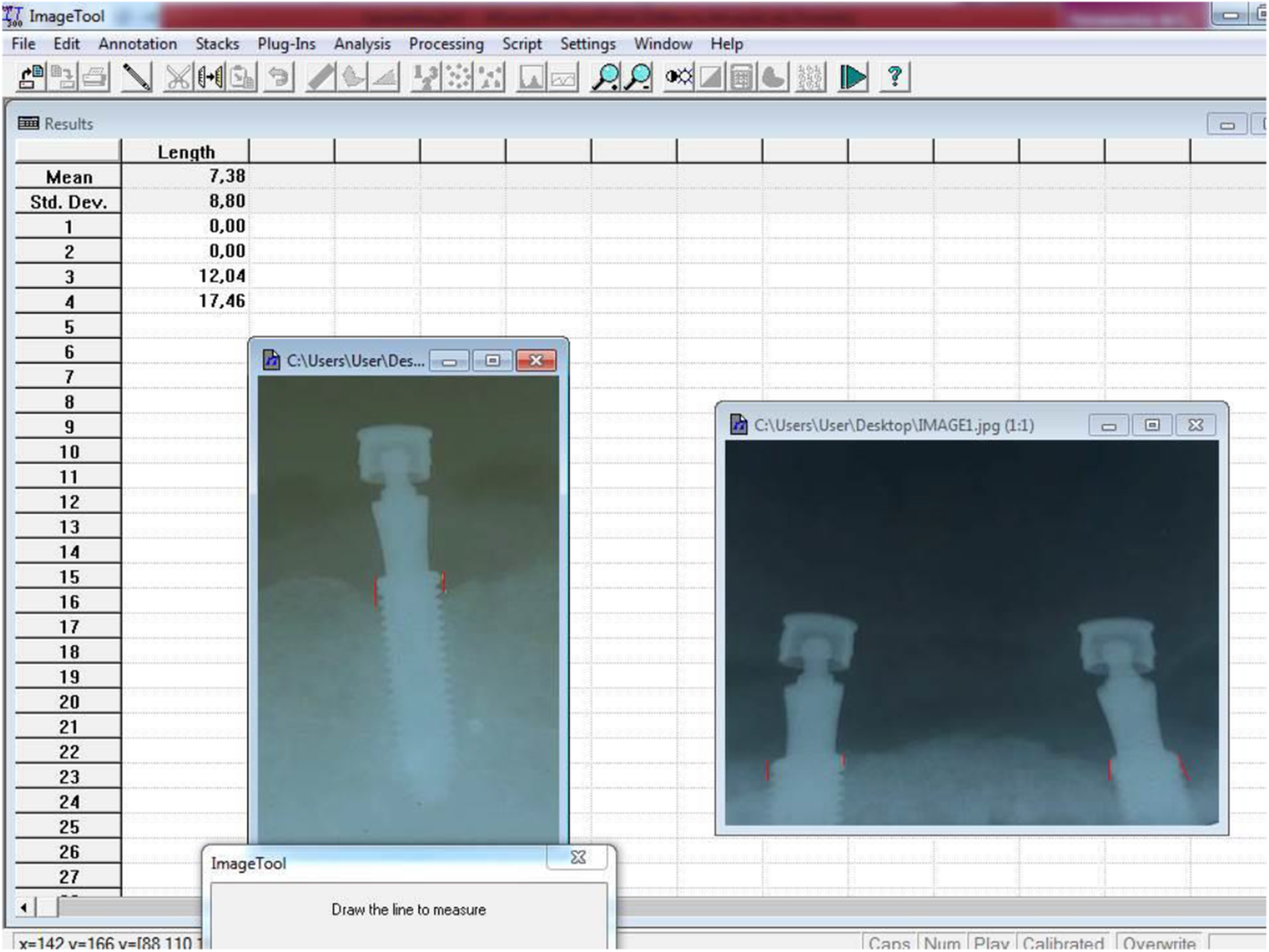Open the Help menu

(727, 44)
